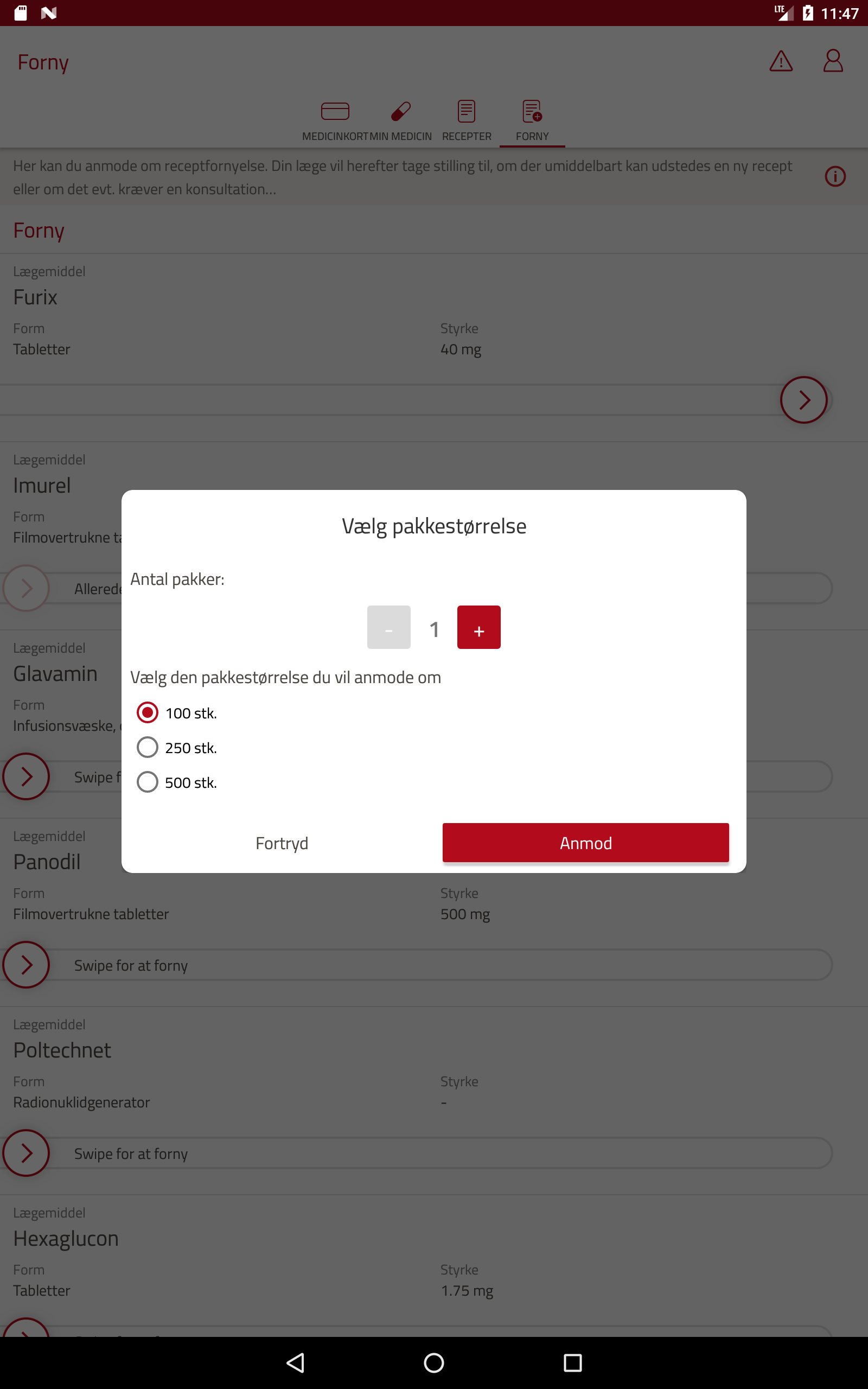Screen dimensions: 868x1389
Task: Tap the Furix medicine name
Action: click(35, 297)
